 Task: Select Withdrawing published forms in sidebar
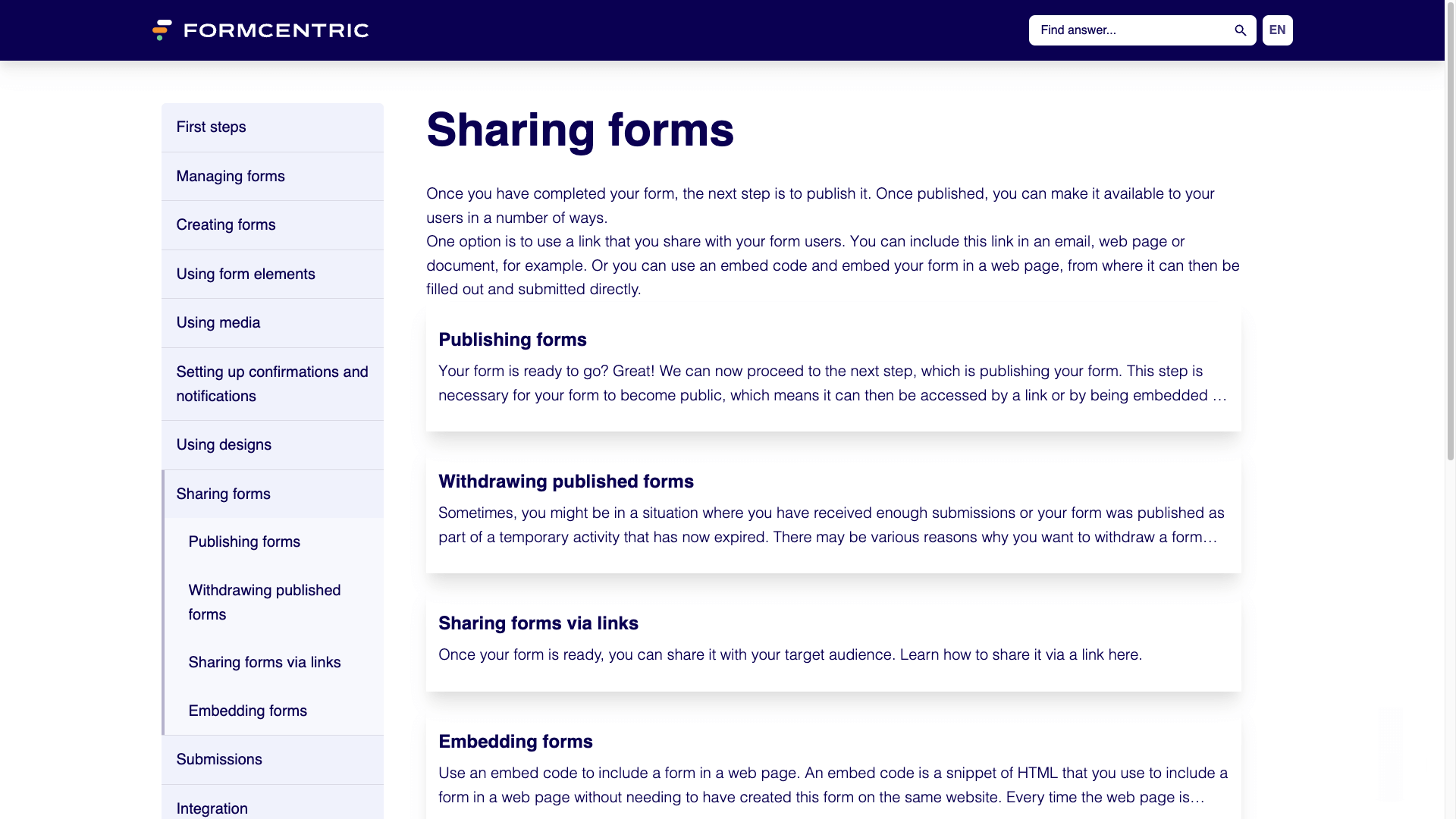click(x=265, y=602)
